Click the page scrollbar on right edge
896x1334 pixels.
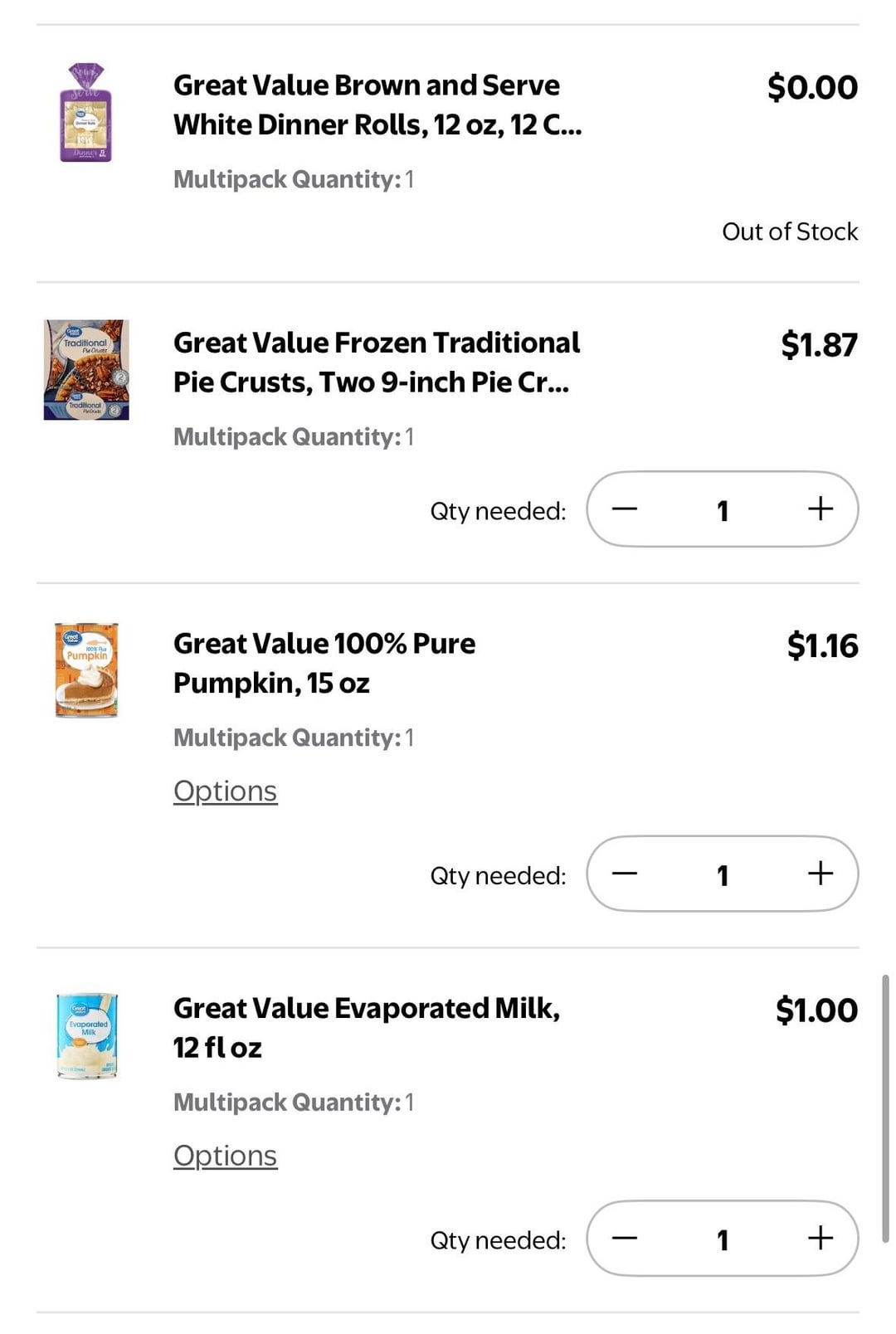tap(885, 1108)
